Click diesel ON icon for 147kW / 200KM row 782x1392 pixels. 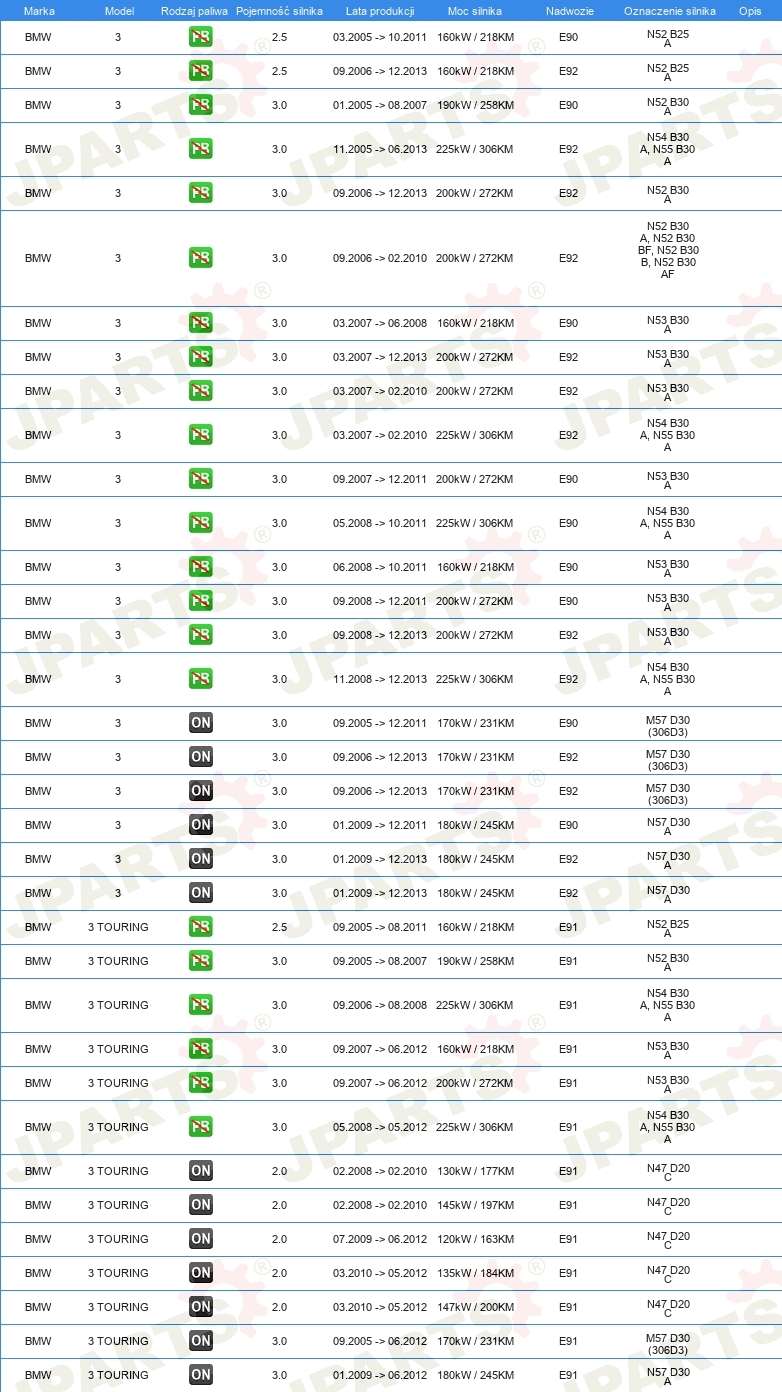pyautogui.click(x=201, y=1308)
